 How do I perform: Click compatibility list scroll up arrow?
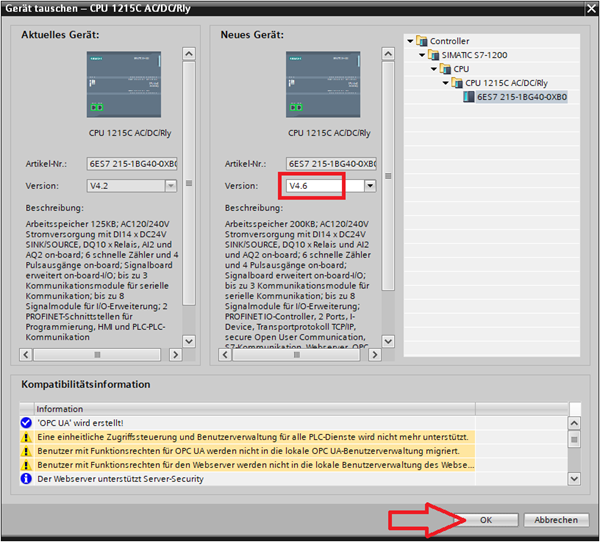[x=574, y=423]
